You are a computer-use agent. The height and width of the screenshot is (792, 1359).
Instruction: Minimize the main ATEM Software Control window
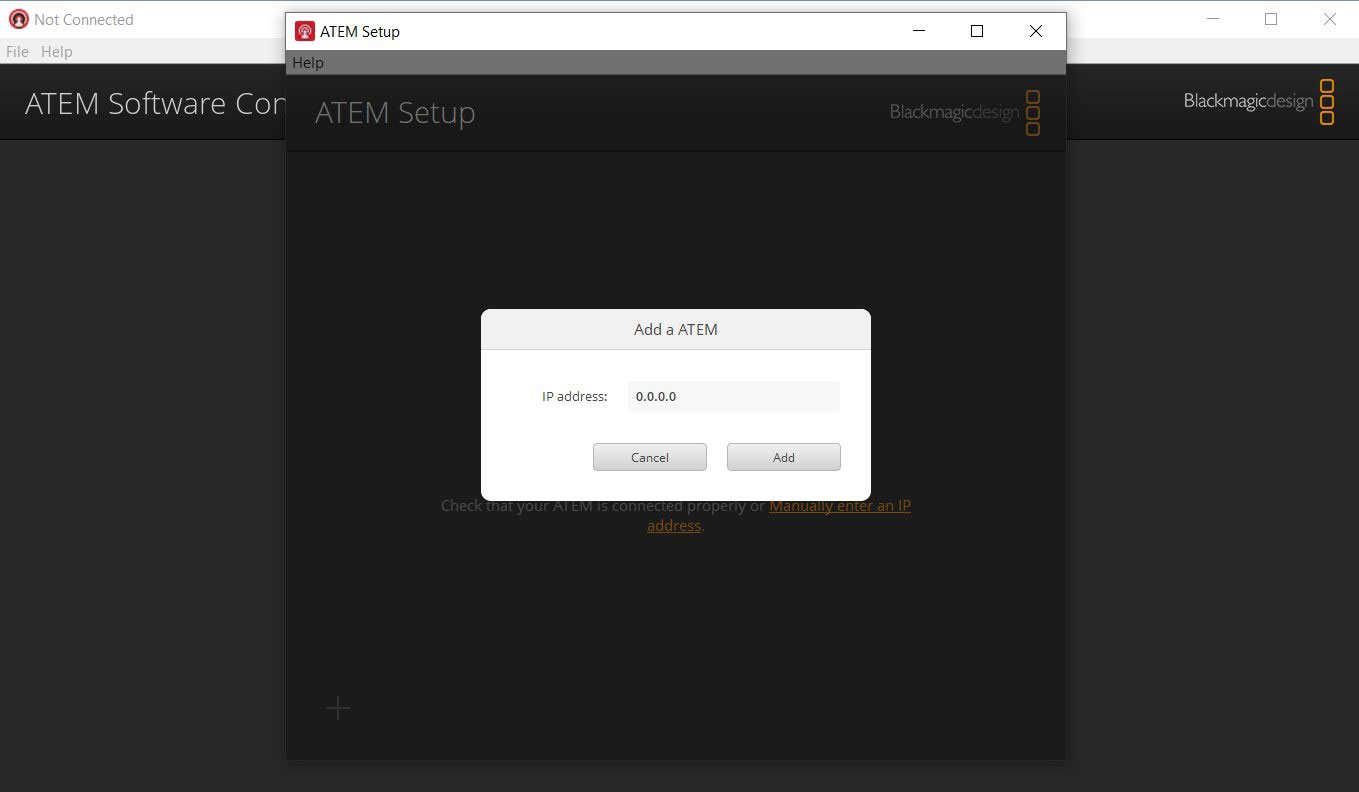pos(1212,19)
